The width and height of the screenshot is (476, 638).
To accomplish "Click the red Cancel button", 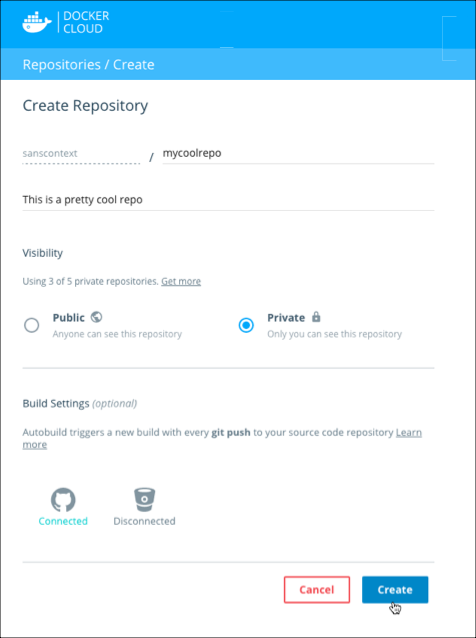I will coord(317,590).
